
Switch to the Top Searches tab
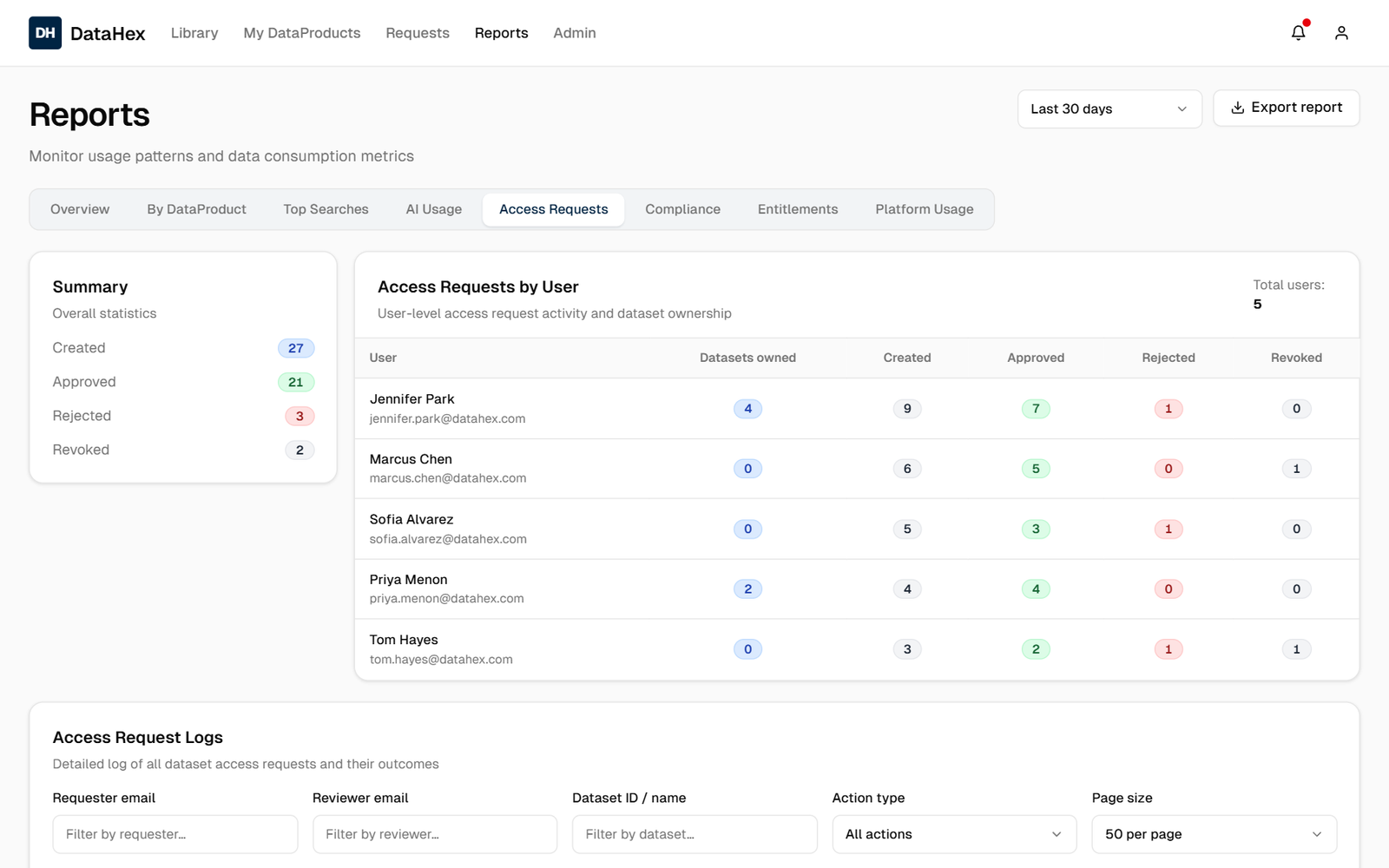[x=326, y=209]
